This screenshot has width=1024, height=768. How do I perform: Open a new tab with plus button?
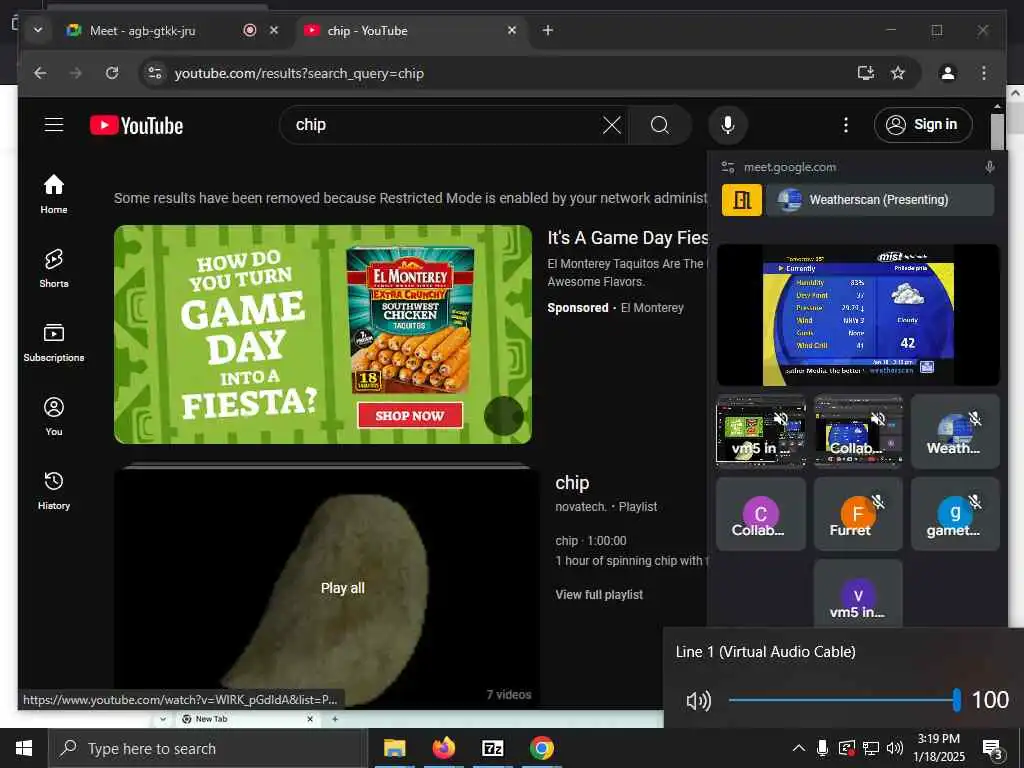[548, 30]
